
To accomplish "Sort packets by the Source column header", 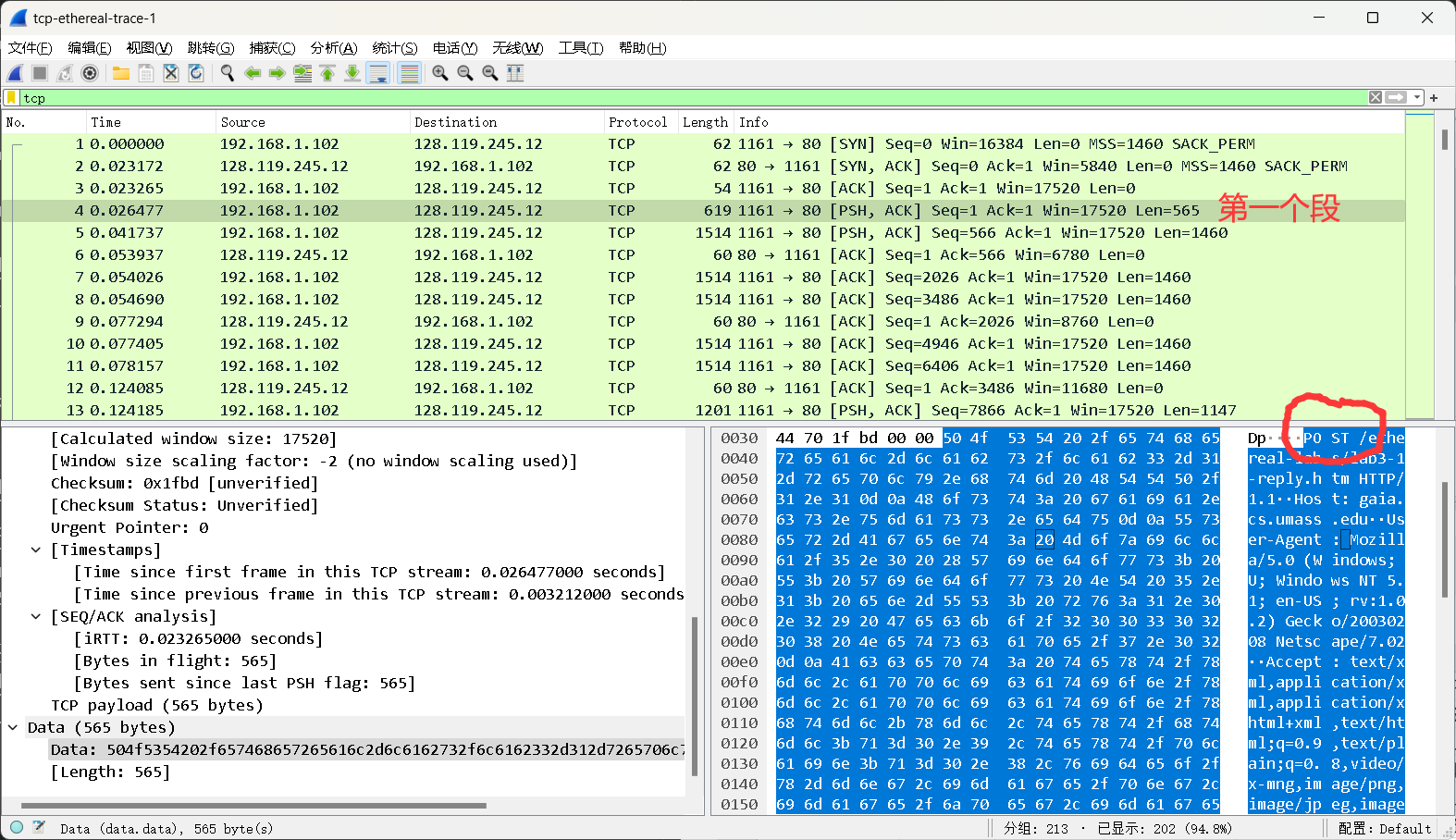I will point(312,122).
